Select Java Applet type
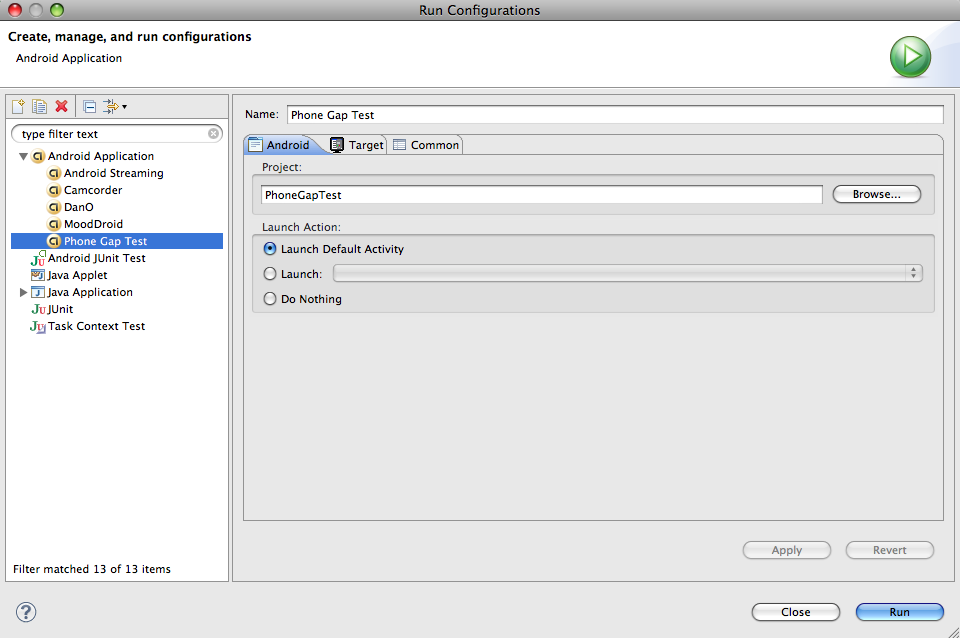Image resolution: width=960 pixels, height=638 pixels. point(77,275)
